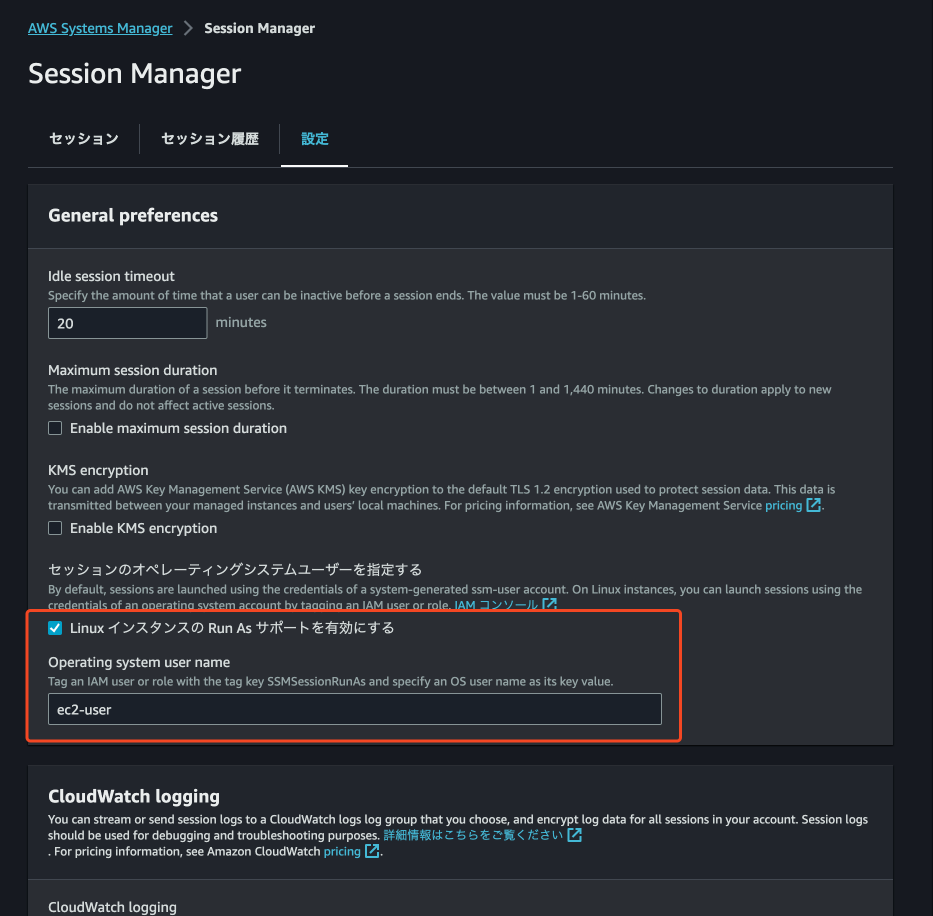Navigate via AWS Systems Manager breadcrumb link

100,27
